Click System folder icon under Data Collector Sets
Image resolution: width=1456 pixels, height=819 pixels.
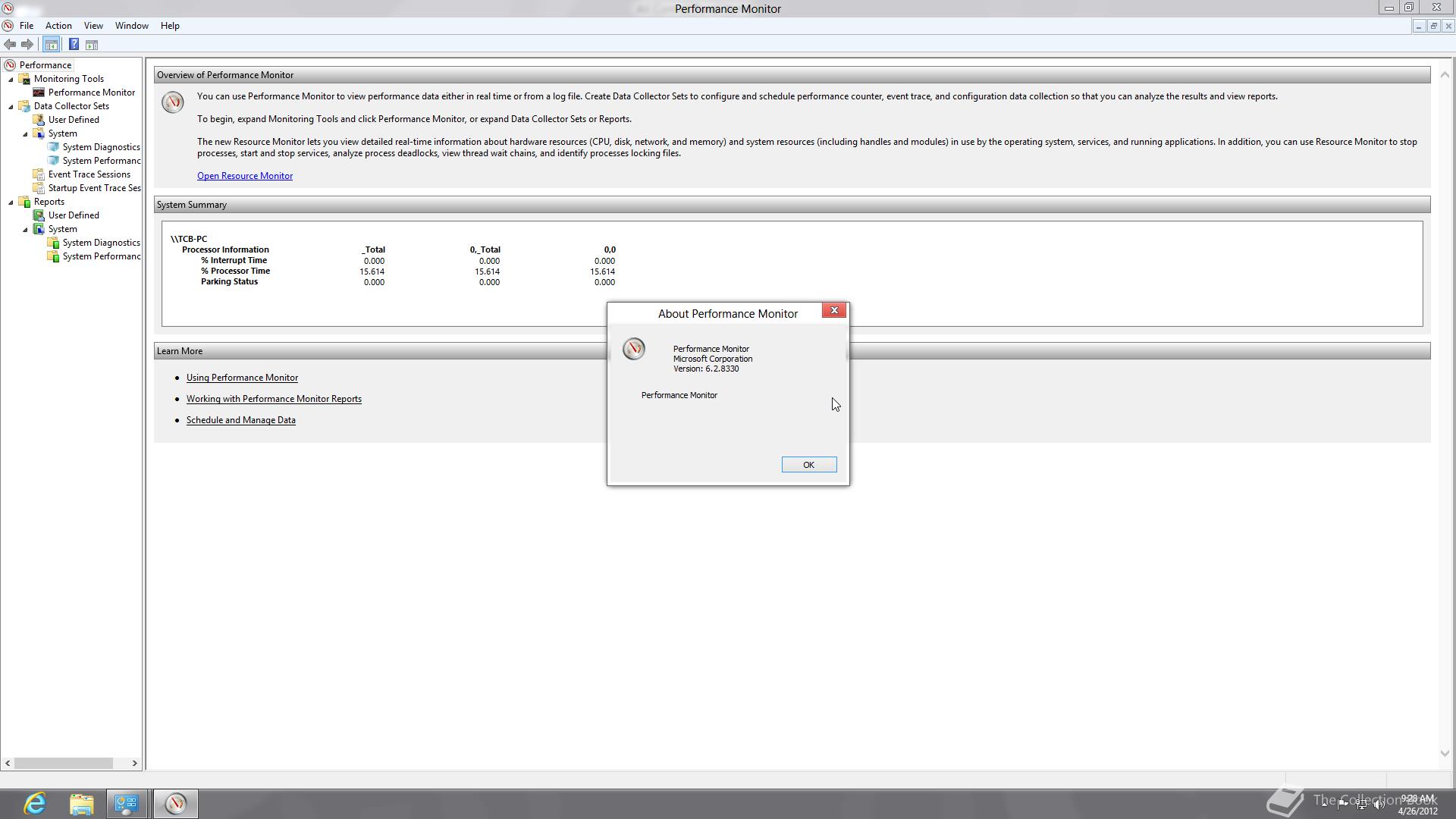tap(39, 133)
